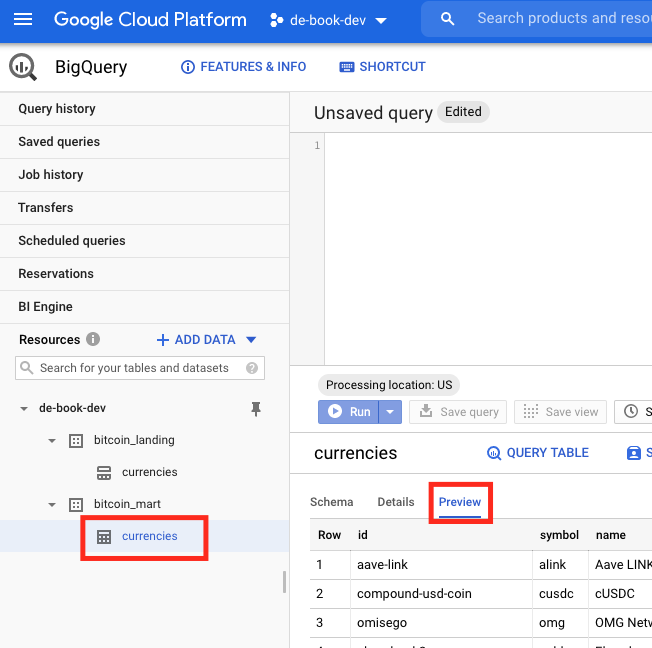The width and height of the screenshot is (652, 648).
Task: Select the bitcoin_landing dataset
Action: [134, 440]
